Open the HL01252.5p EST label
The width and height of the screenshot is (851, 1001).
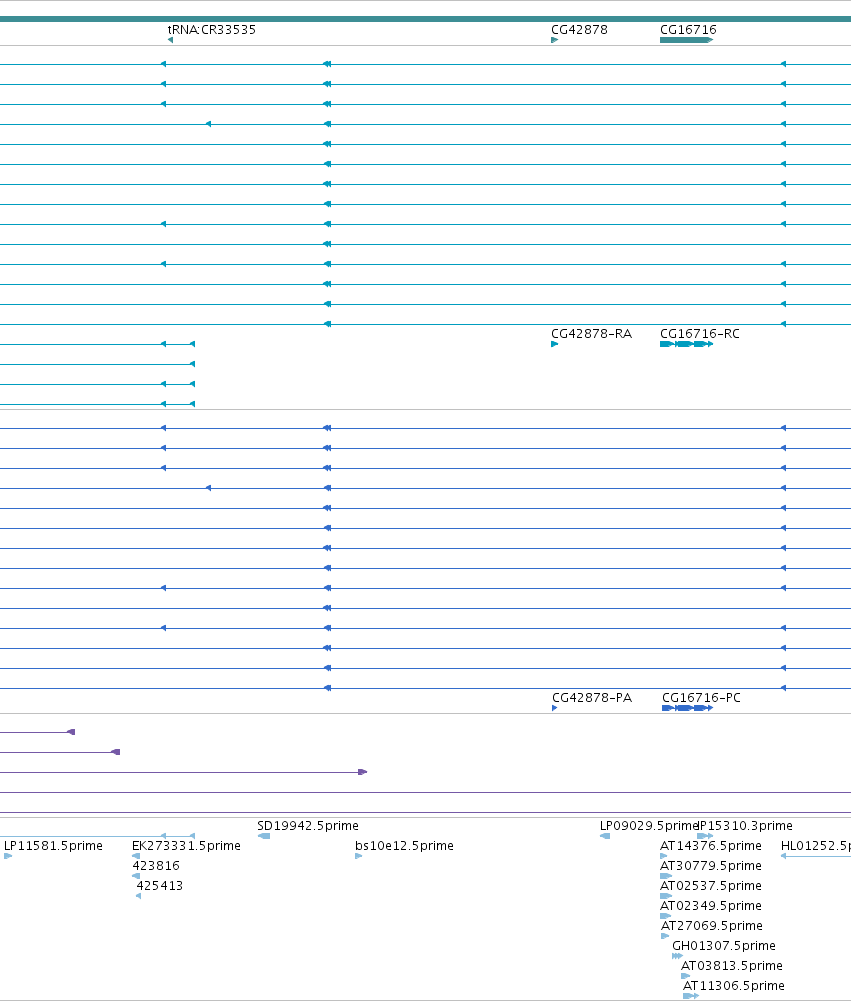pyautogui.click(x=816, y=845)
